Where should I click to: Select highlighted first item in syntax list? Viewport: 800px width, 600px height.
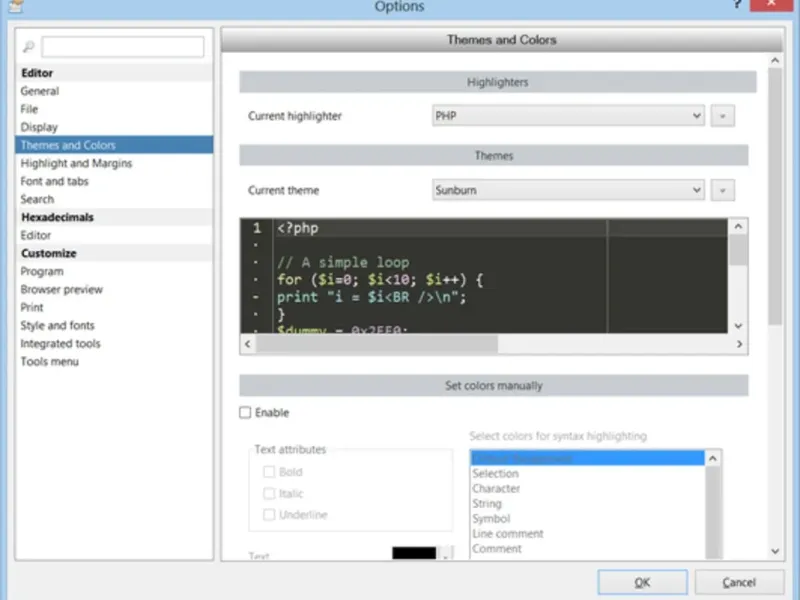pos(587,458)
